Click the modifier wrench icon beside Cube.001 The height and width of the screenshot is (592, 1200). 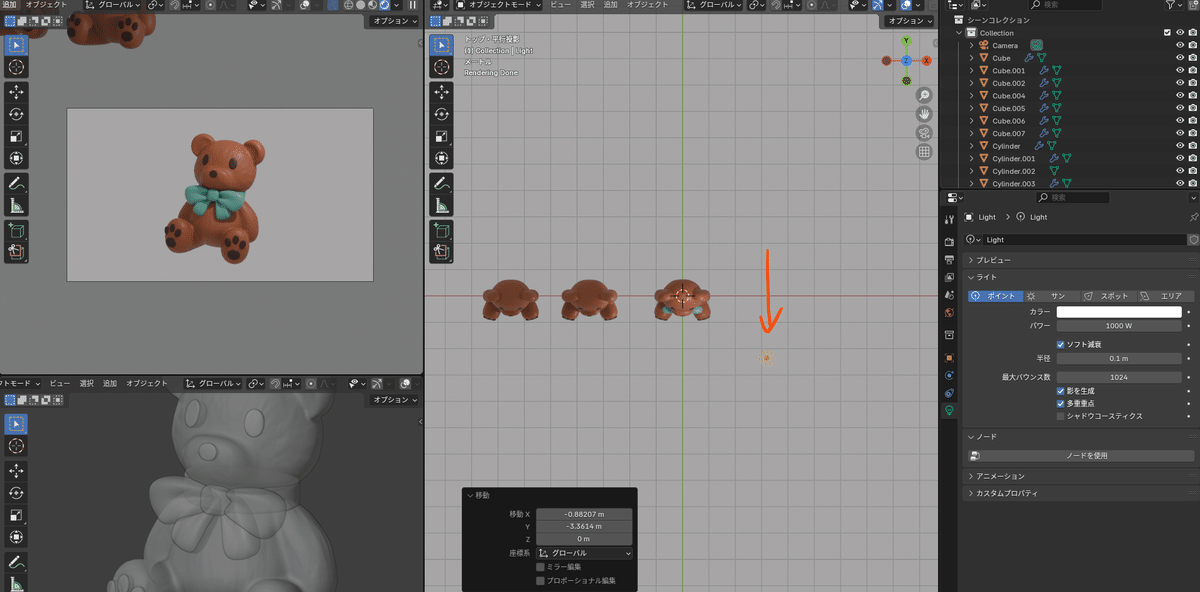(1043, 71)
